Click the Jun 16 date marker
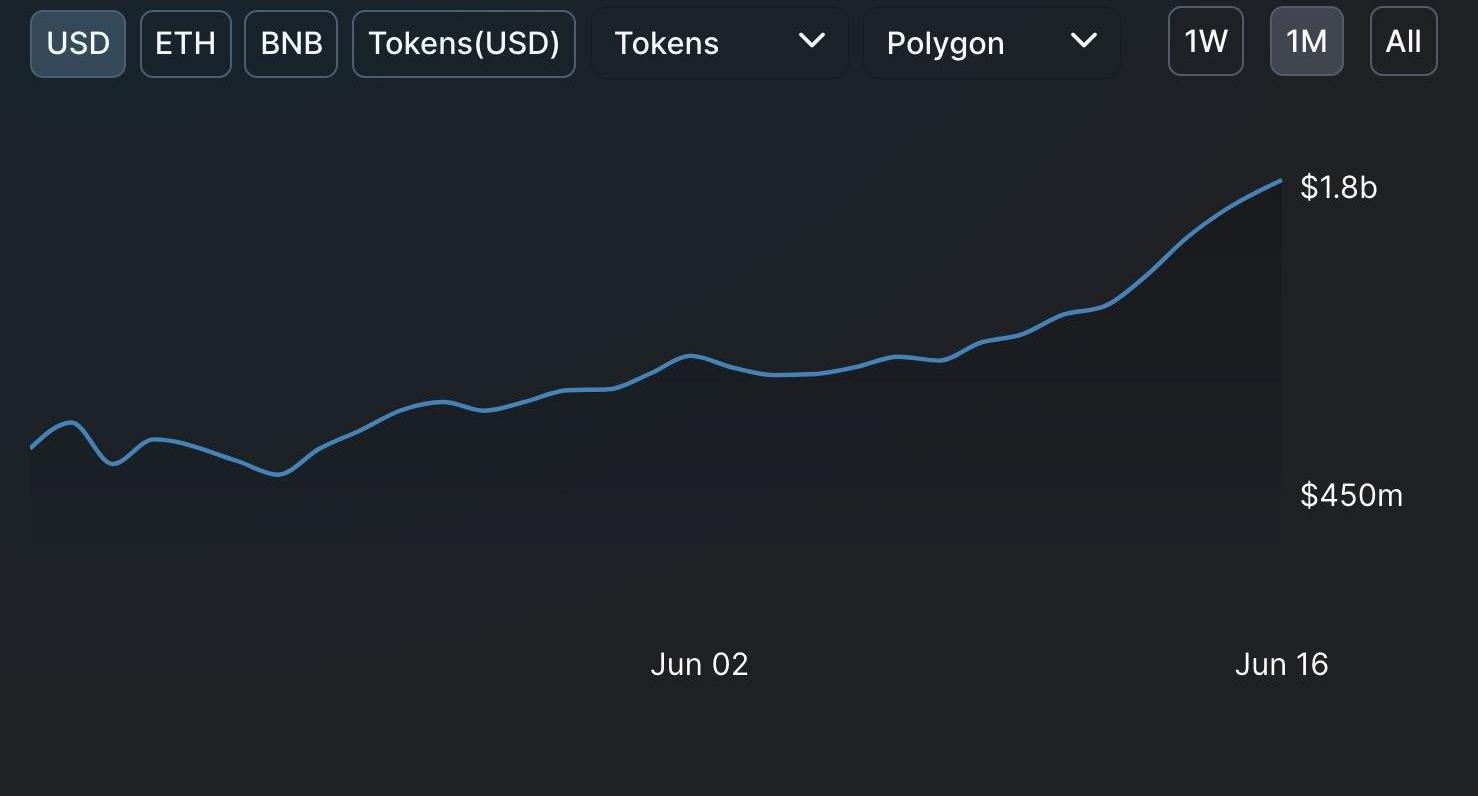1478x796 pixels. [x=1281, y=664]
